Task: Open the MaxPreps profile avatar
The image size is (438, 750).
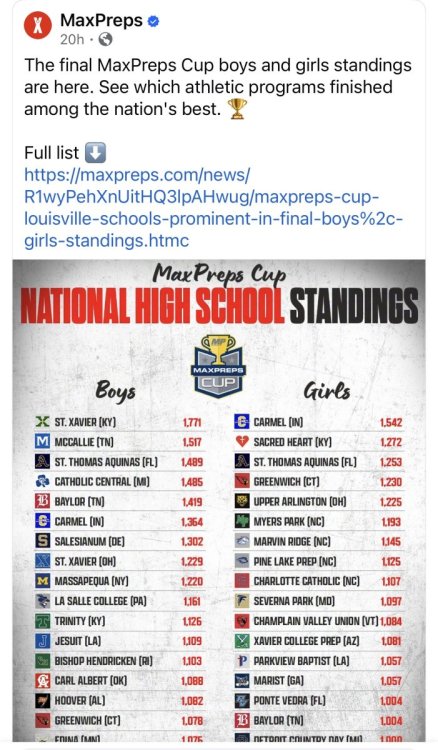Action: pos(38,24)
